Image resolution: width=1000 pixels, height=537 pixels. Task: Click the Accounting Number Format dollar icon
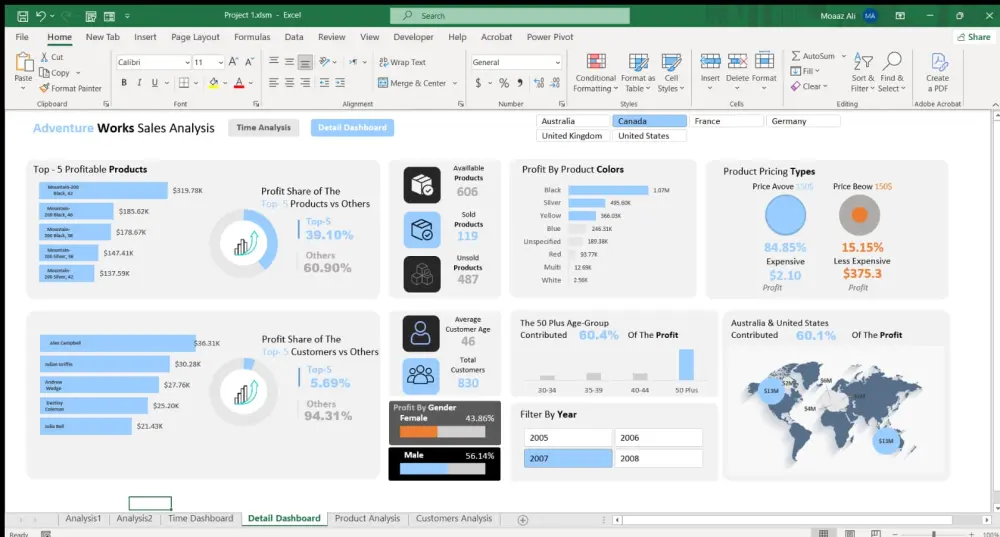(478, 83)
